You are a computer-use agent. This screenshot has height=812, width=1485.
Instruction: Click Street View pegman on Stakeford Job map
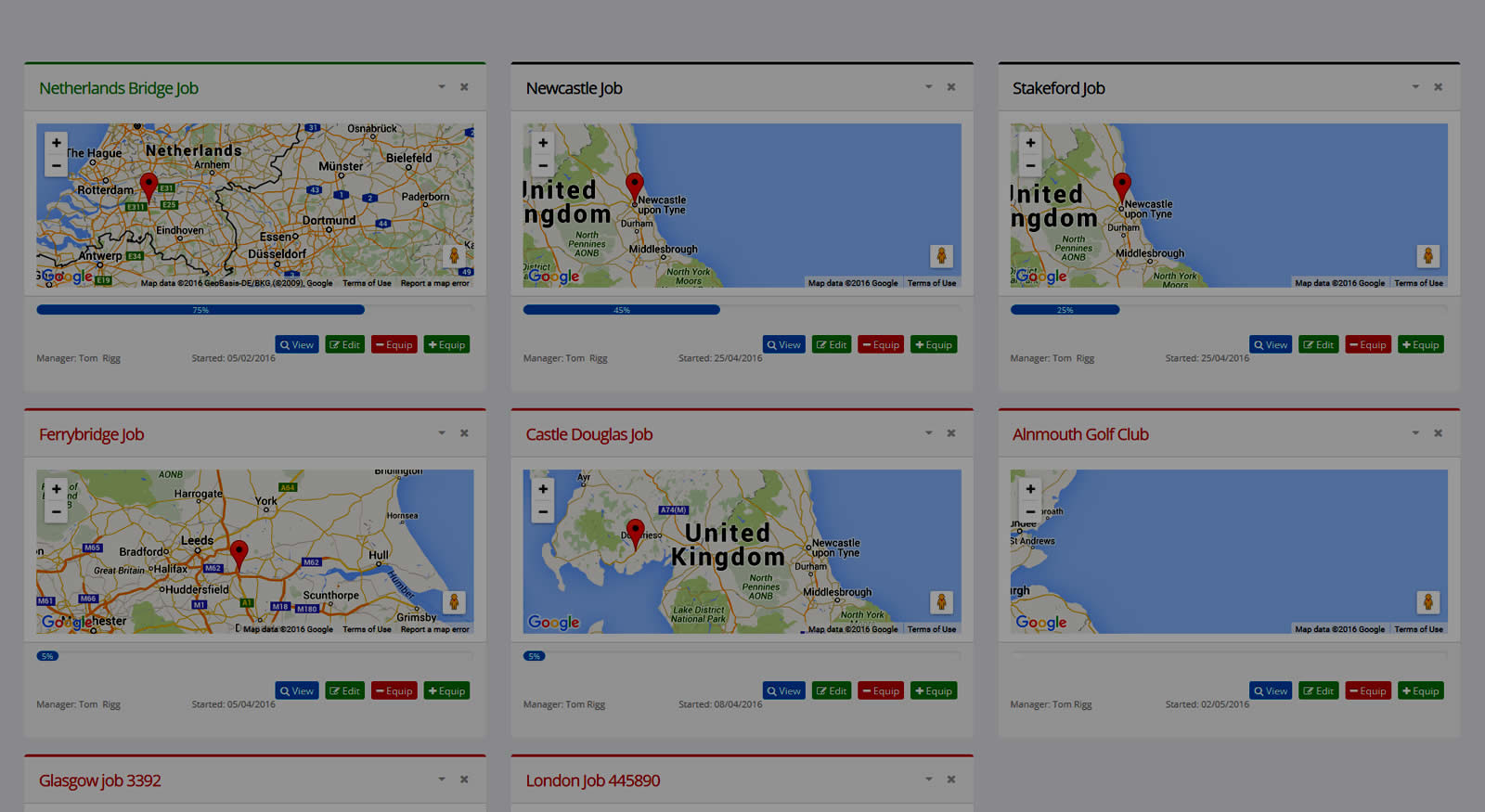coord(1427,256)
